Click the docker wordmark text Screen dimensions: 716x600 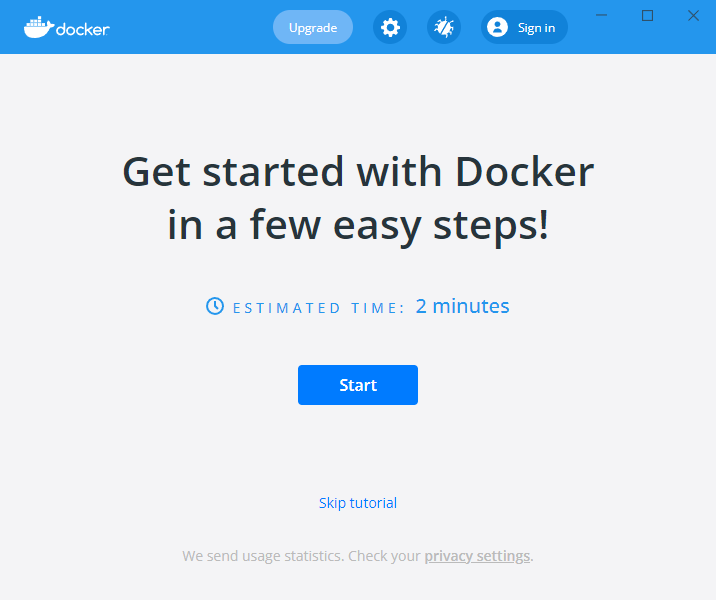point(83,30)
